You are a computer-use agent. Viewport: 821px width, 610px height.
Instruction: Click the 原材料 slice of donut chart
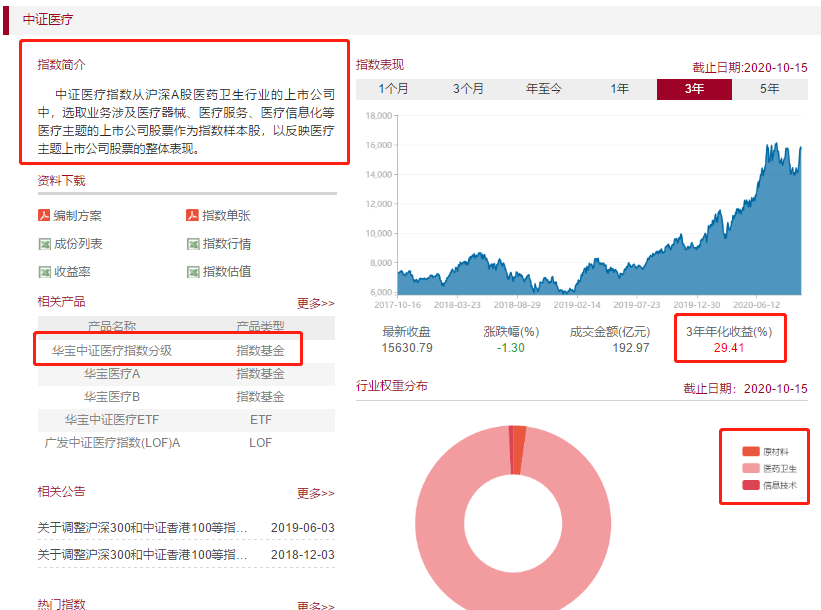tap(518, 450)
